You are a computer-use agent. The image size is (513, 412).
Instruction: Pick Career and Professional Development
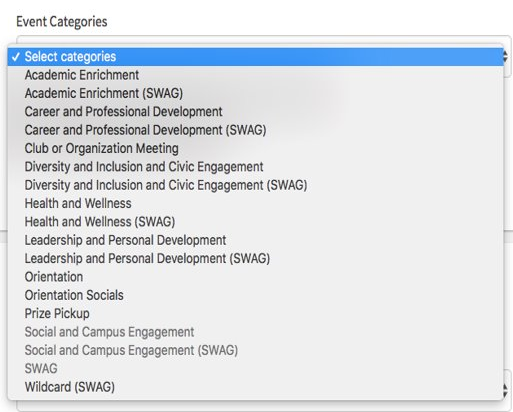click(x=255, y=112)
